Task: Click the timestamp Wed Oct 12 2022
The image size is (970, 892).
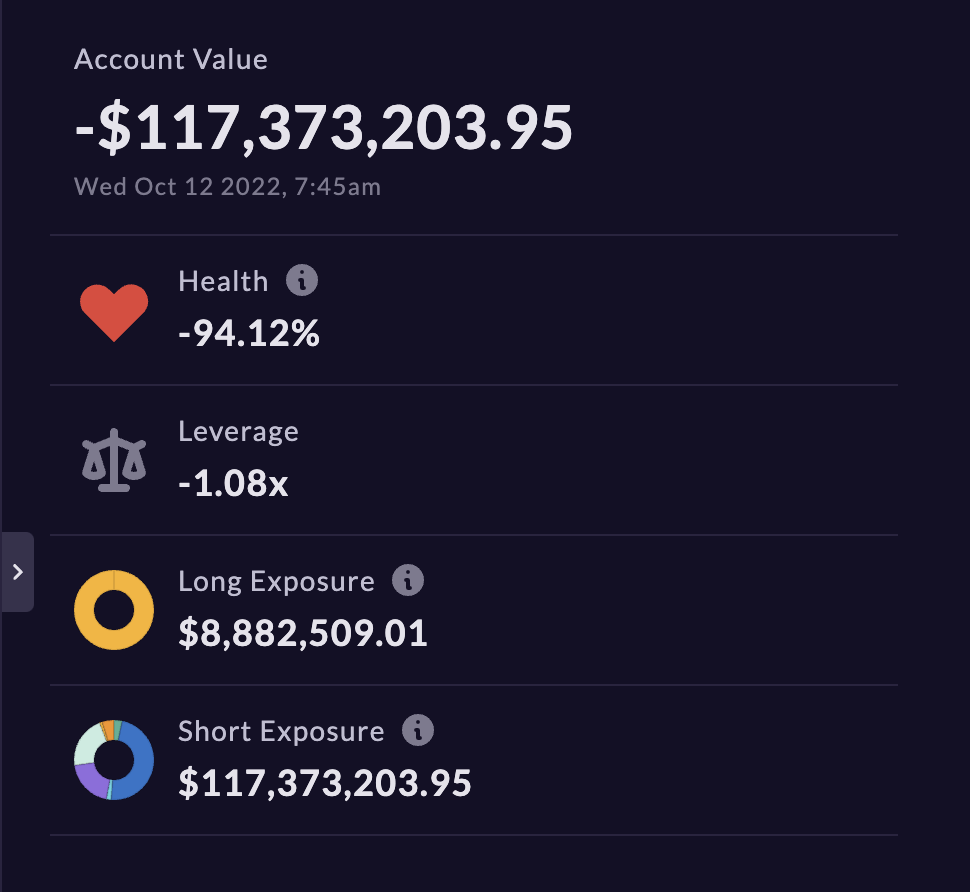Action: [x=179, y=187]
